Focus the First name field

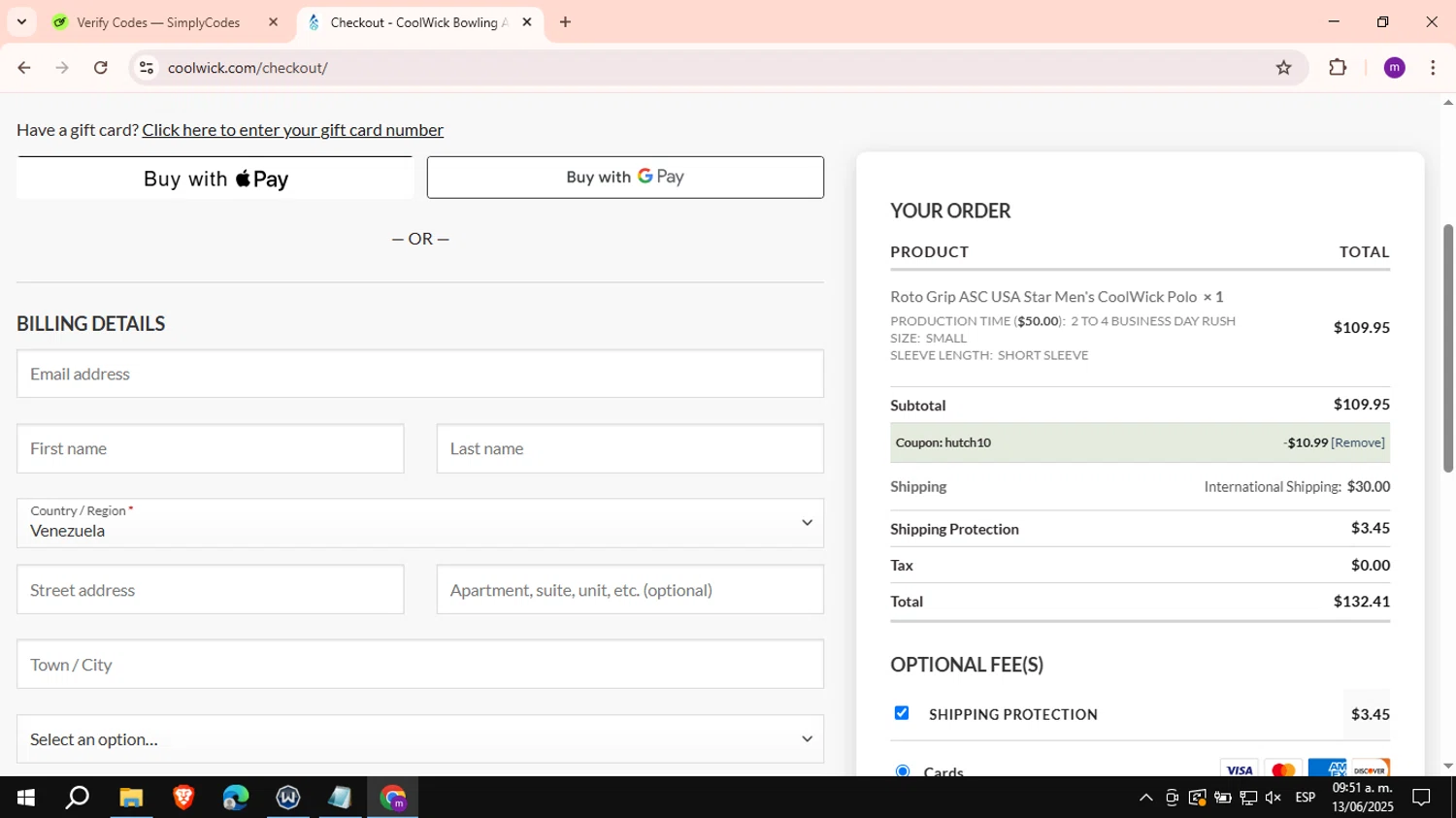[210, 448]
